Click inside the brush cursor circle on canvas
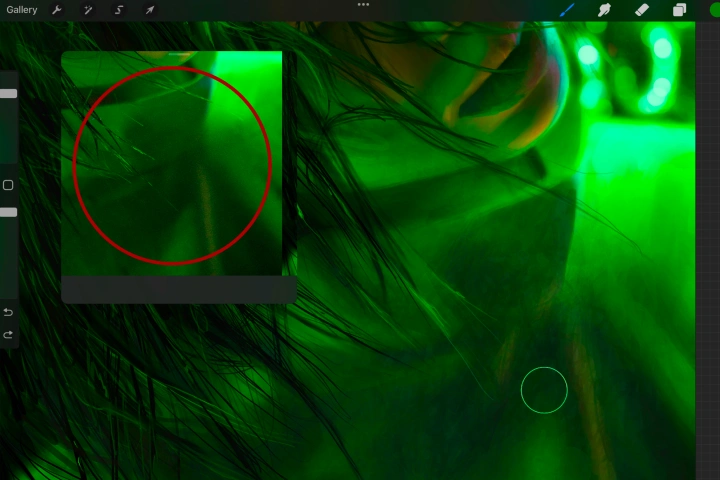The width and height of the screenshot is (720, 480). (544, 390)
